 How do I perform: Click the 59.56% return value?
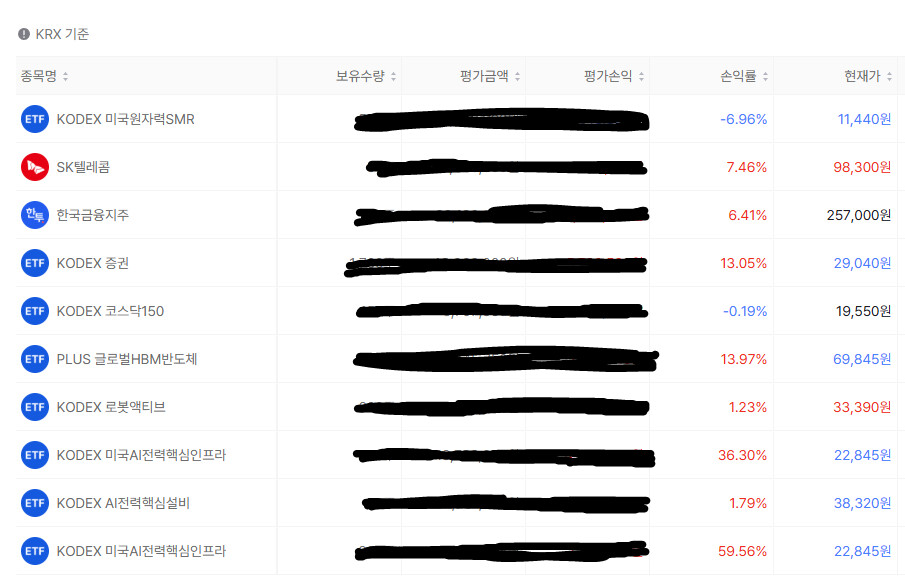click(742, 551)
